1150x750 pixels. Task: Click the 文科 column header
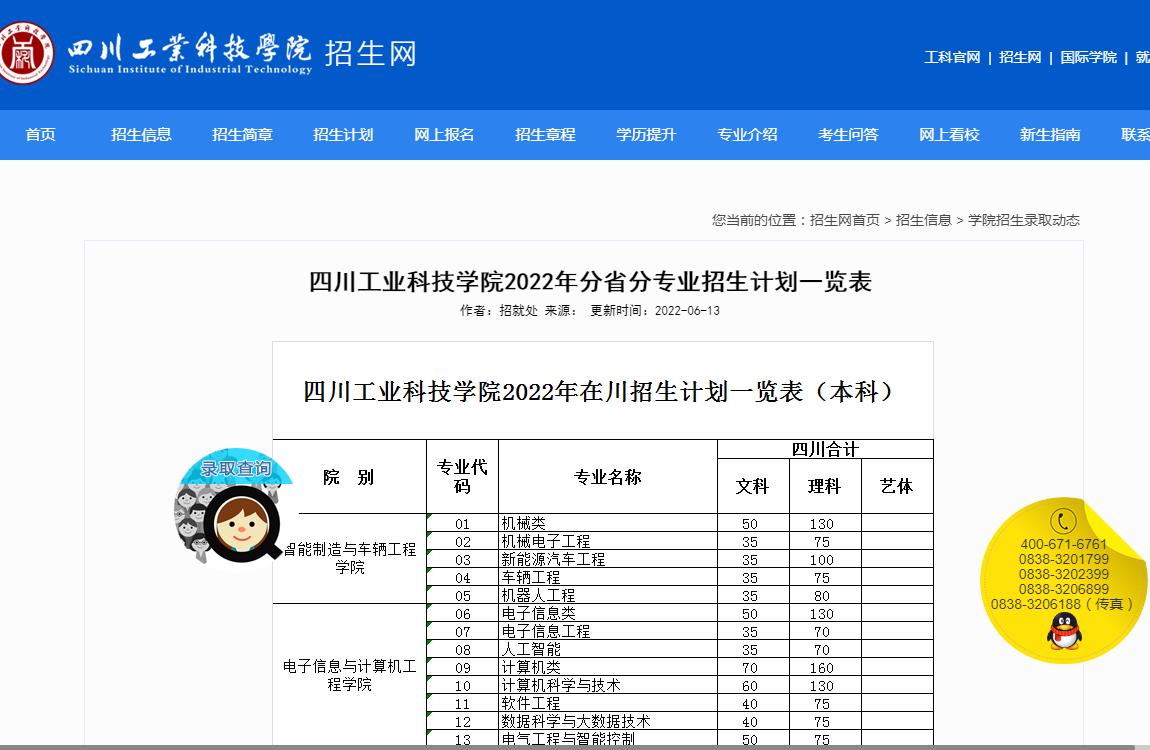click(752, 486)
